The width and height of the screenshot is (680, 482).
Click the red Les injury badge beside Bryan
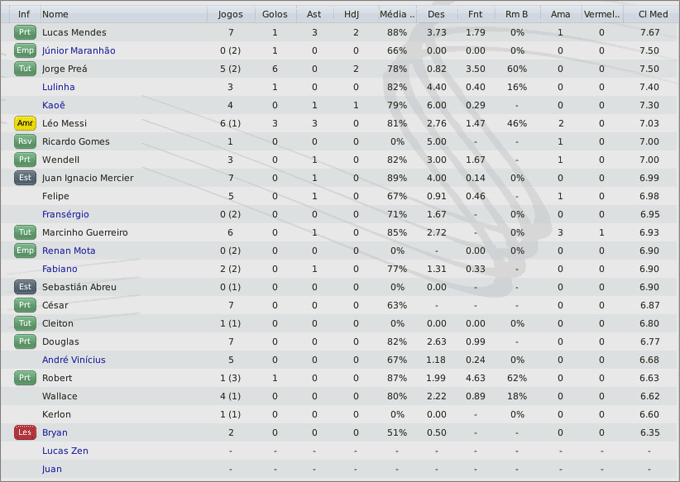[25, 433]
